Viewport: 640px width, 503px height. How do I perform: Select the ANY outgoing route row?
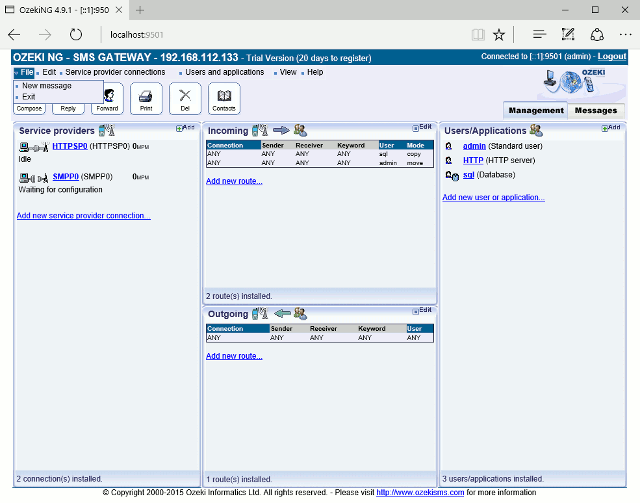[320, 338]
